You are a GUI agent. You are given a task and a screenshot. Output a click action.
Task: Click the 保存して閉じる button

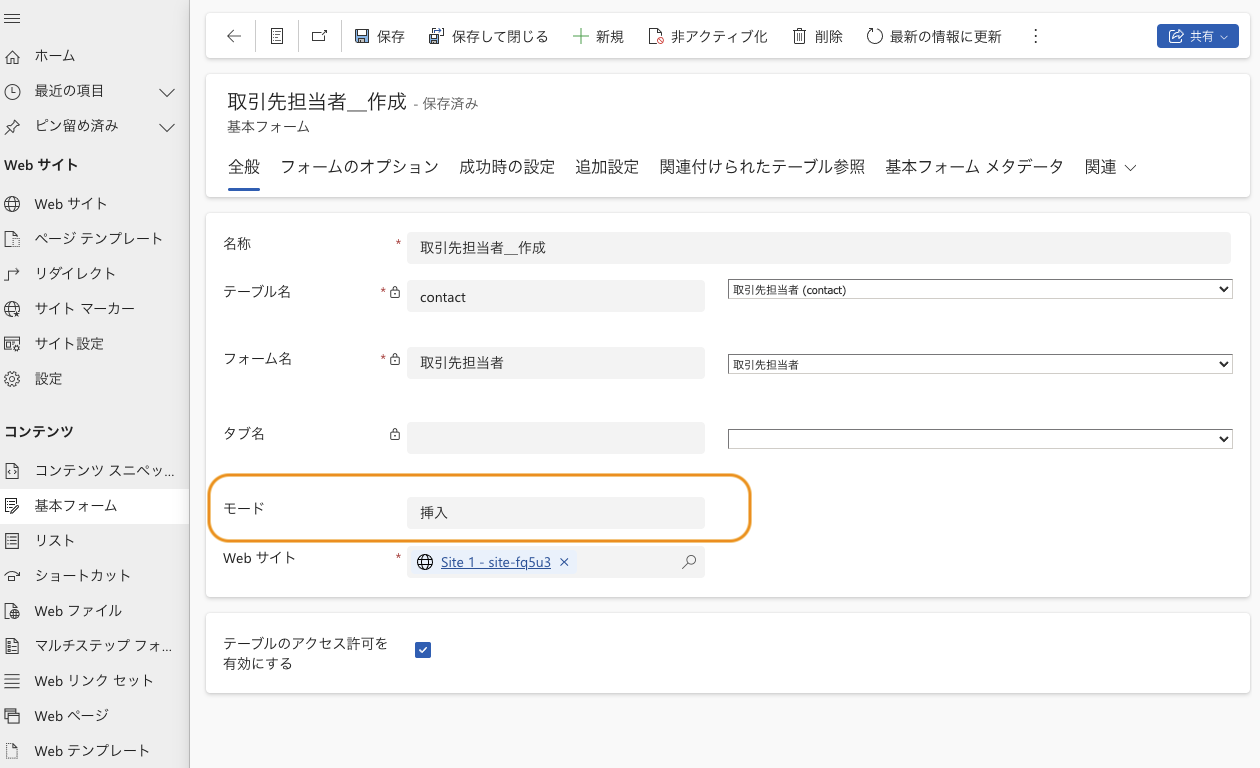(488, 37)
